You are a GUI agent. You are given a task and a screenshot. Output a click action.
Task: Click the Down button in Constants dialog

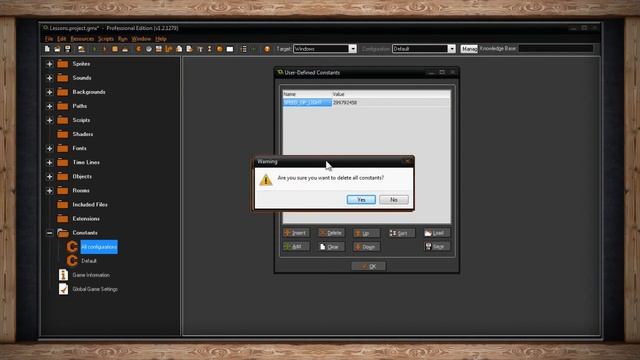pyautogui.click(x=367, y=247)
